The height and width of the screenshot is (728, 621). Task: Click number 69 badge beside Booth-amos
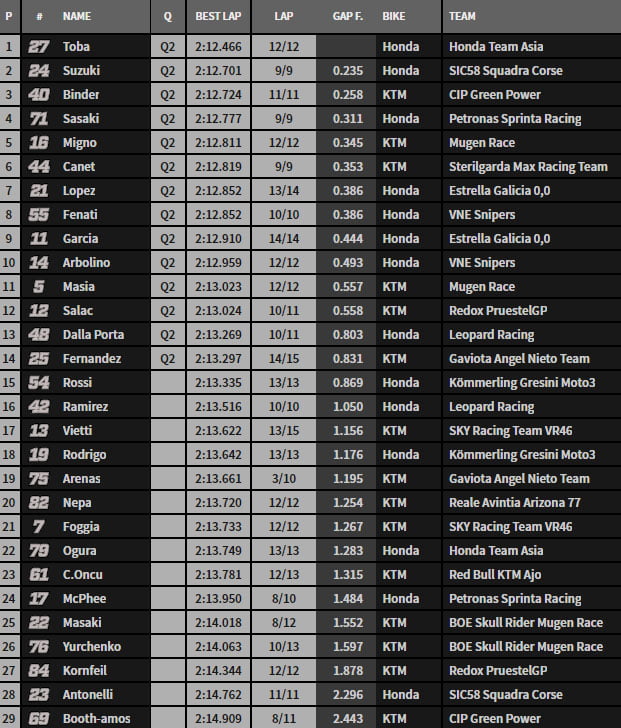click(39, 719)
